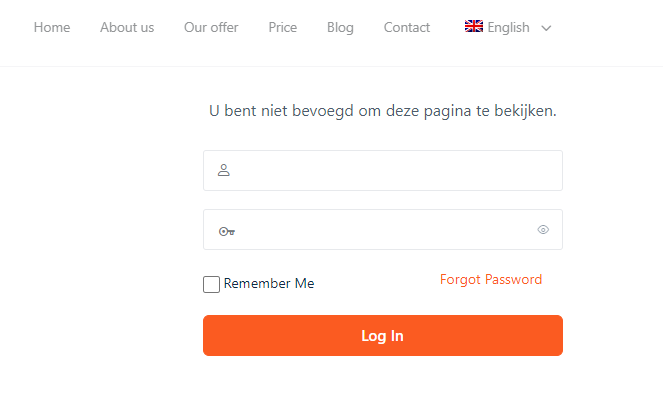This screenshot has width=663, height=401.
Task: Click the UK flag icon
Action: [474, 27]
